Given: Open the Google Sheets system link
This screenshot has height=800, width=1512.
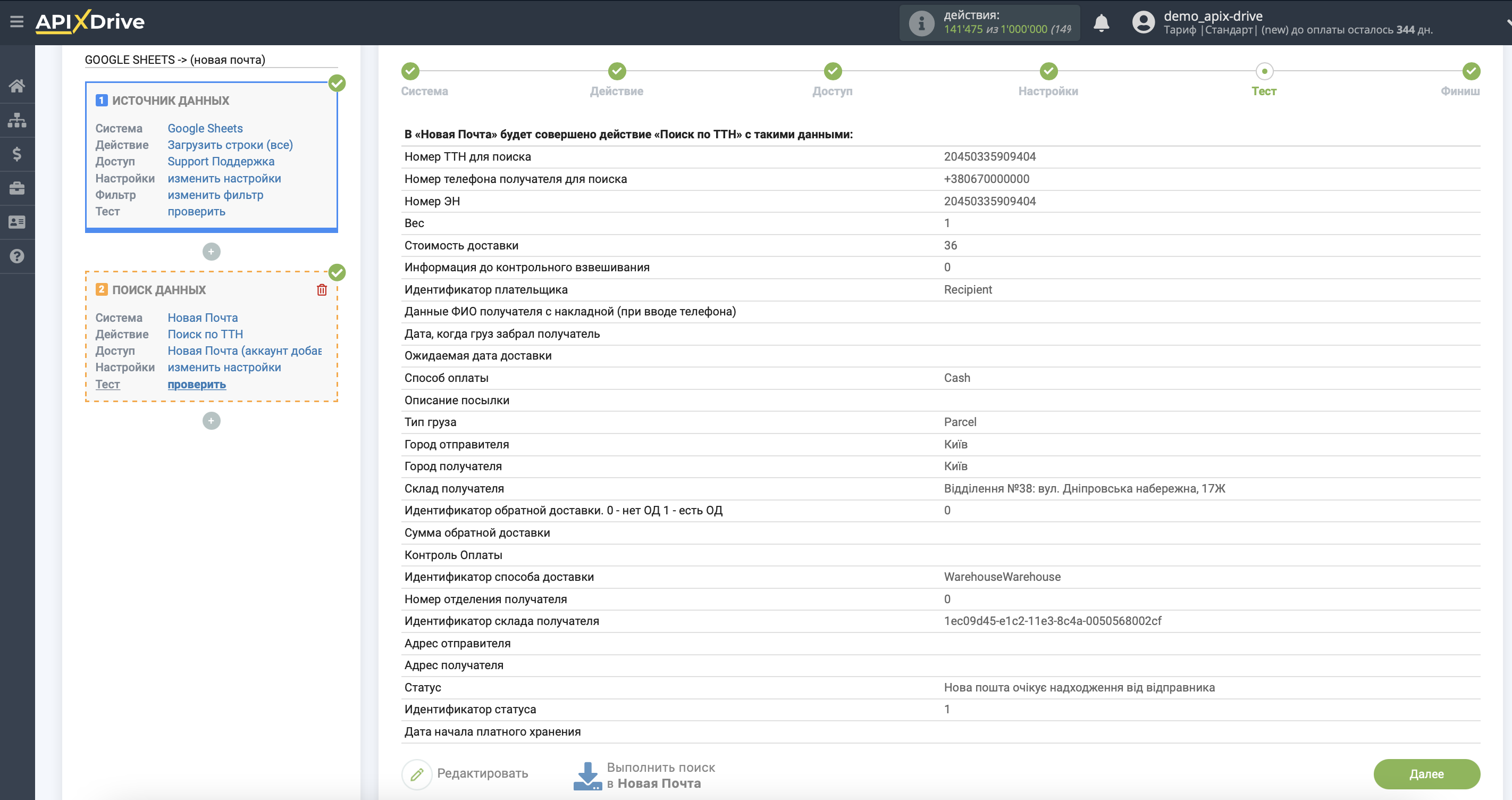Looking at the screenshot, I should coord(205,128).
